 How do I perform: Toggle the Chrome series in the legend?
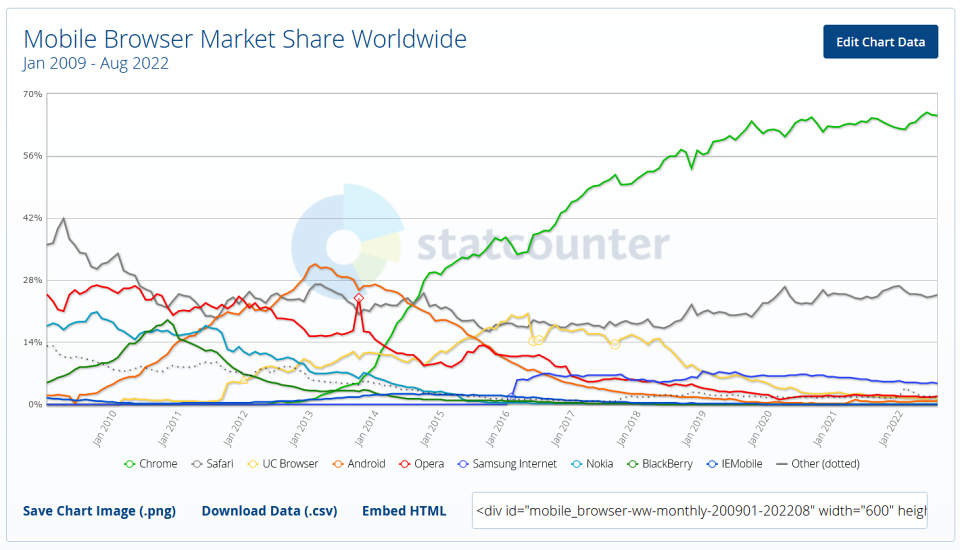point(151,464)
